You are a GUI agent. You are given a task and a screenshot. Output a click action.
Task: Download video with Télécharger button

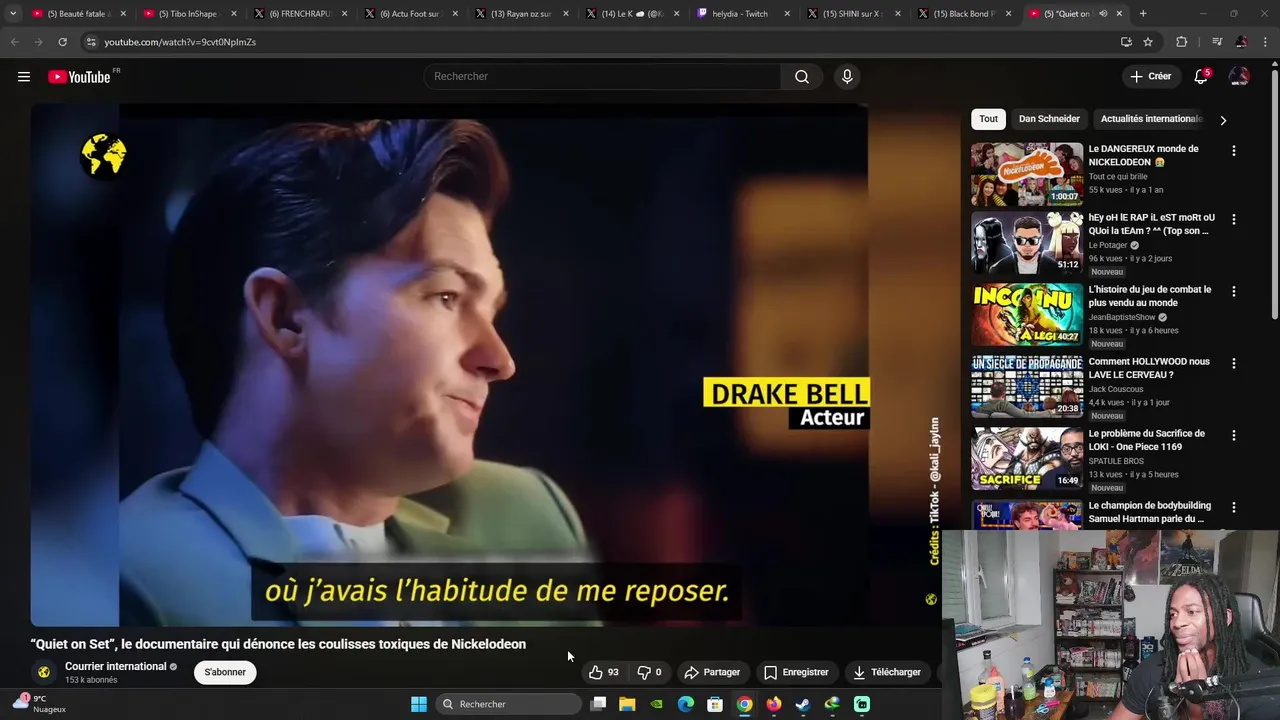(887, 672)
